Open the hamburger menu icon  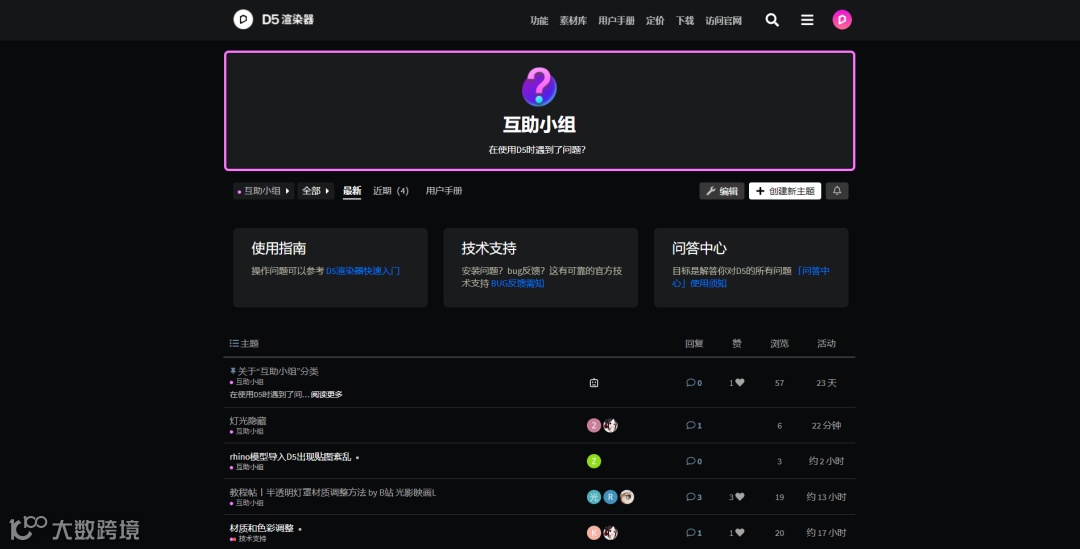807,20
